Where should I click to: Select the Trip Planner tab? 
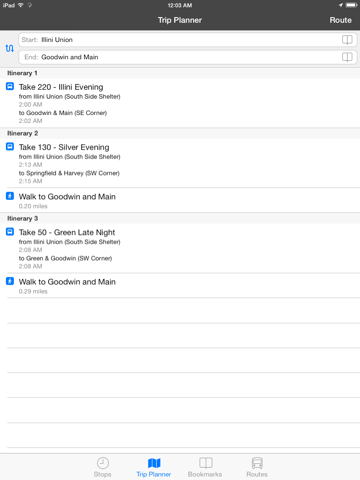tap(154, 467)
